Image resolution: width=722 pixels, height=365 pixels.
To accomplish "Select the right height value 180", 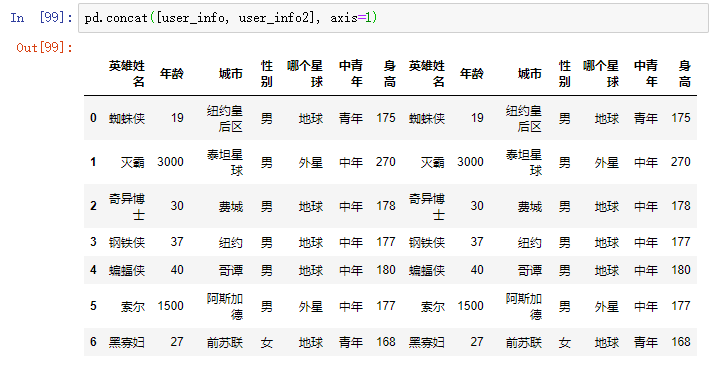I will coord(681,270).
